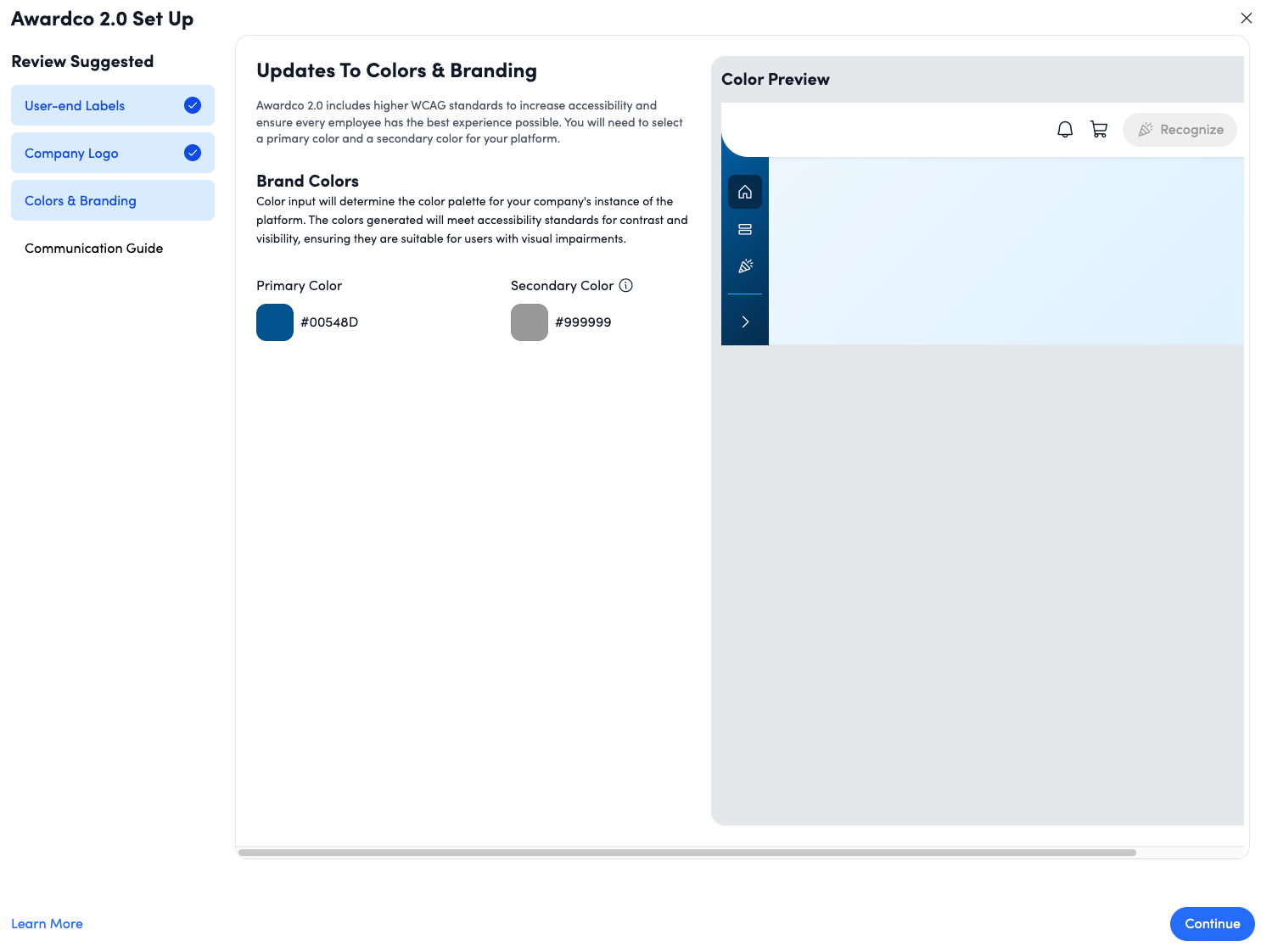
Task: Go to the Company Logo step
Action: tap(71, 154)
